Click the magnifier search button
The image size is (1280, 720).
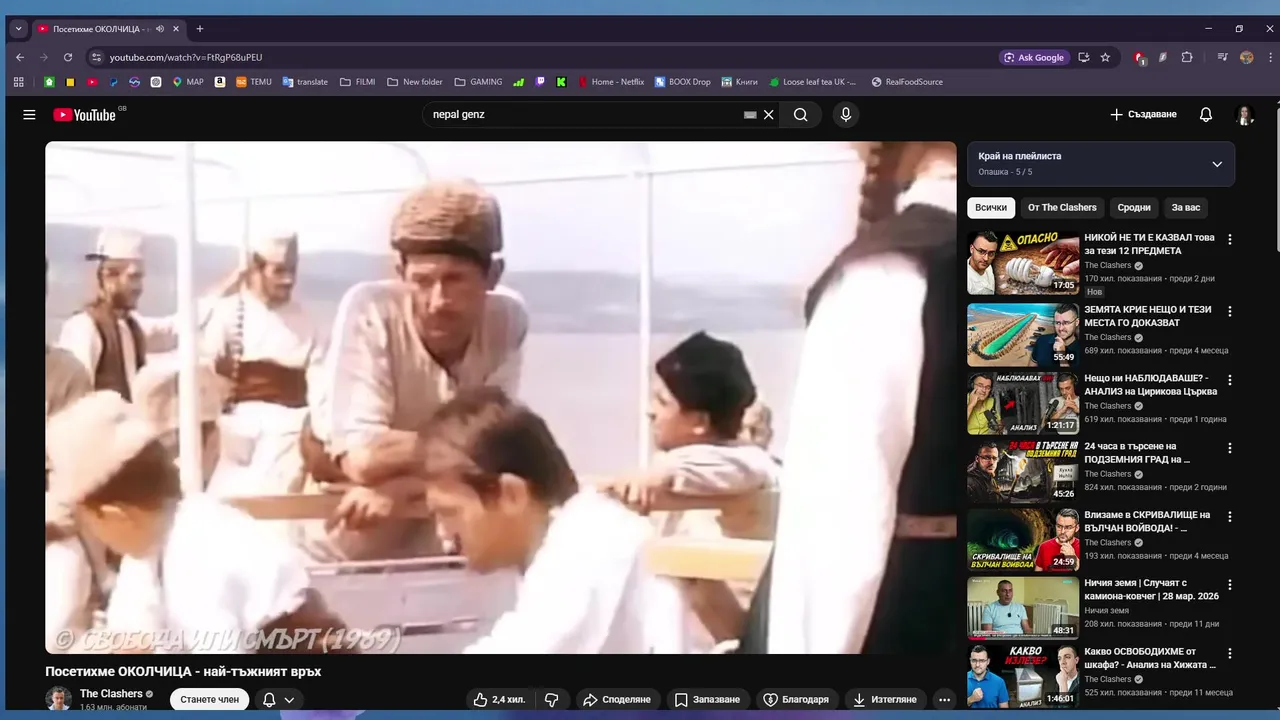[x=801, y=115]
